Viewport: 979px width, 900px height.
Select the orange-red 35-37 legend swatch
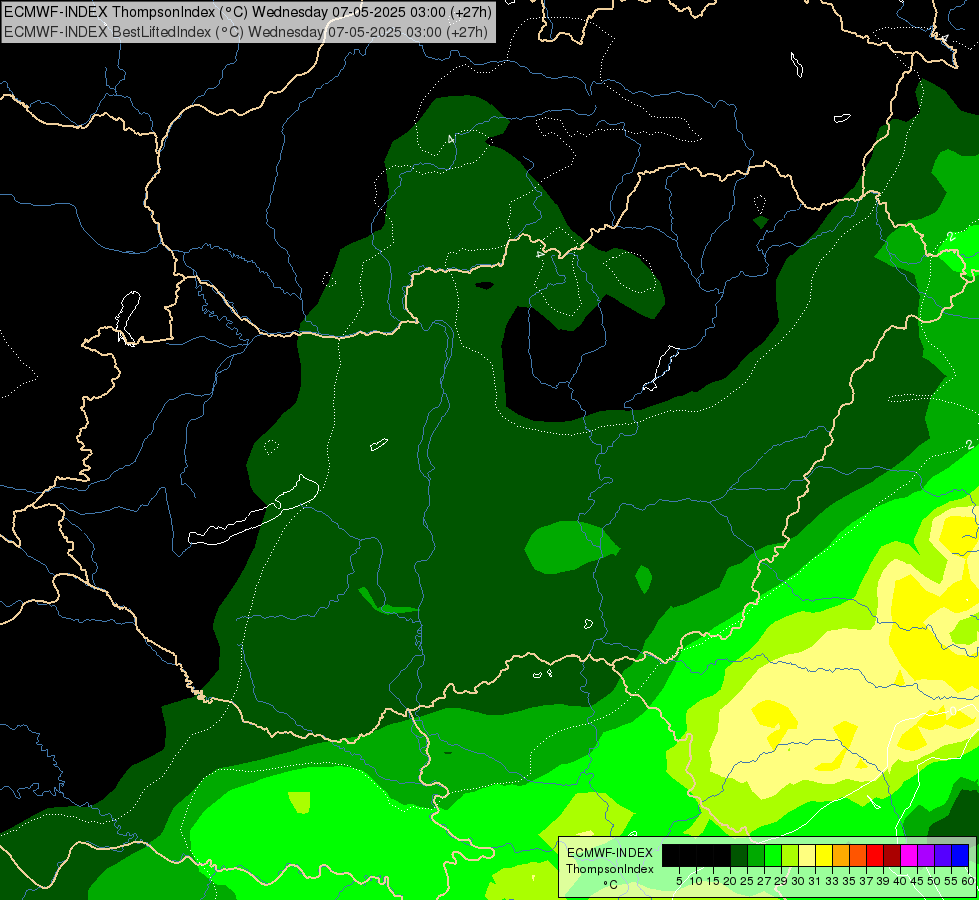tap(858, 855)
